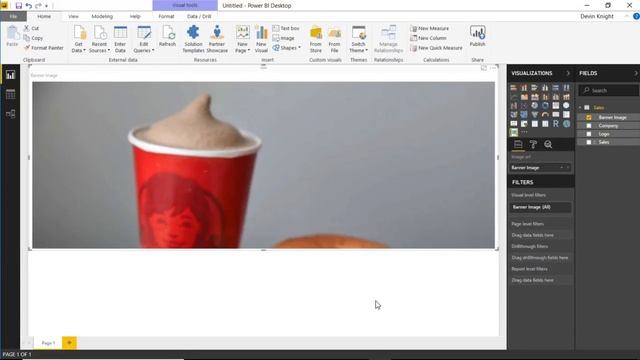This screenshot has width=640, height=360.
Task: Choose the Pie chart visualization
Action: [535, 105]
